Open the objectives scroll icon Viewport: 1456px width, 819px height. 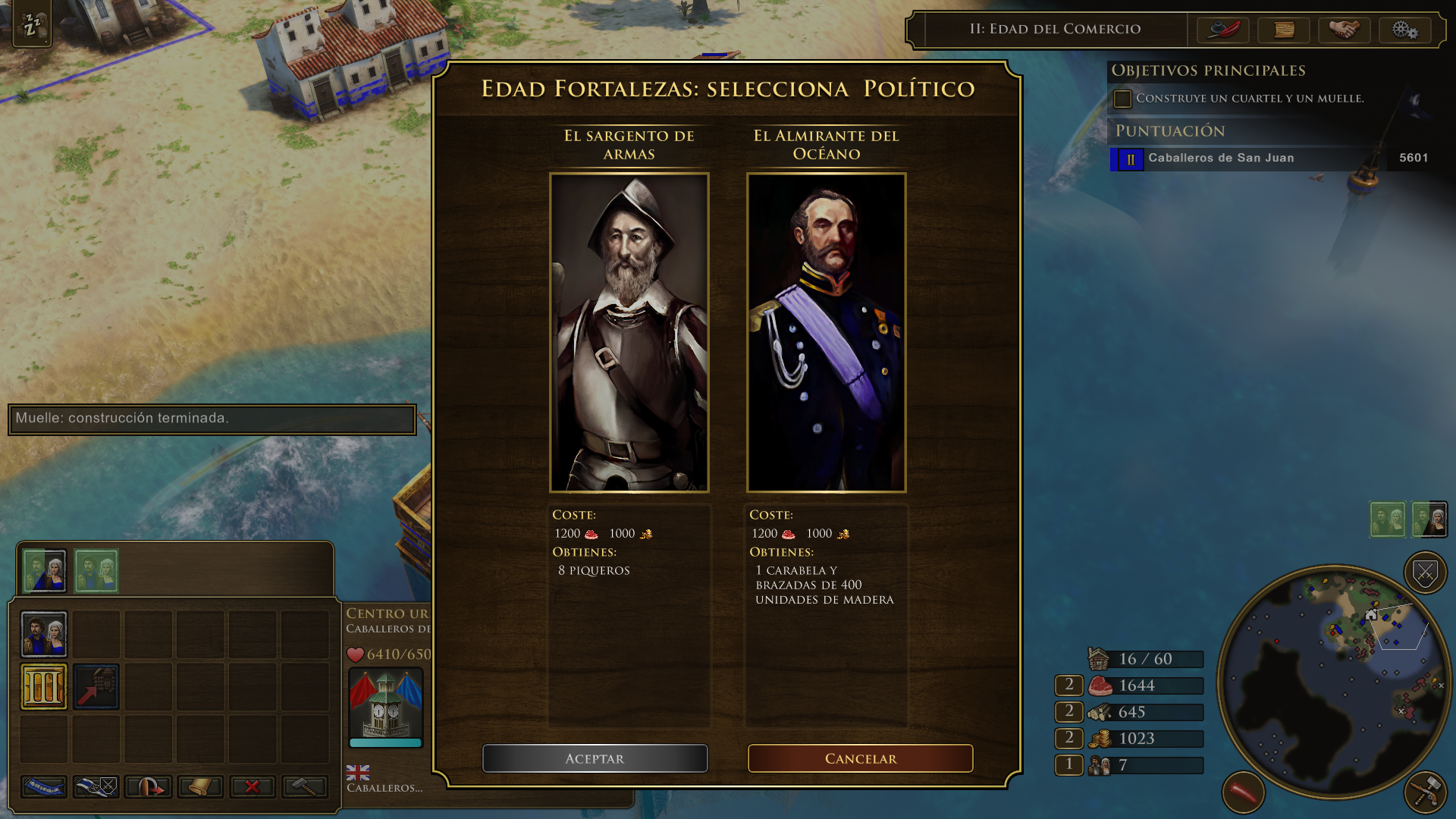tap(1283, 30)
